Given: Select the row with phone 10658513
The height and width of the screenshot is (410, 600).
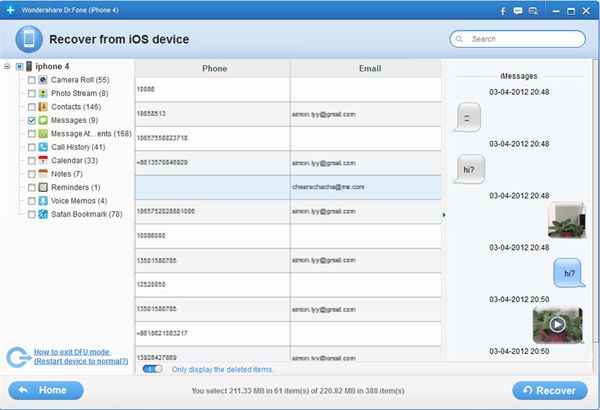Looking at the screenshot, I should point(288,114).
